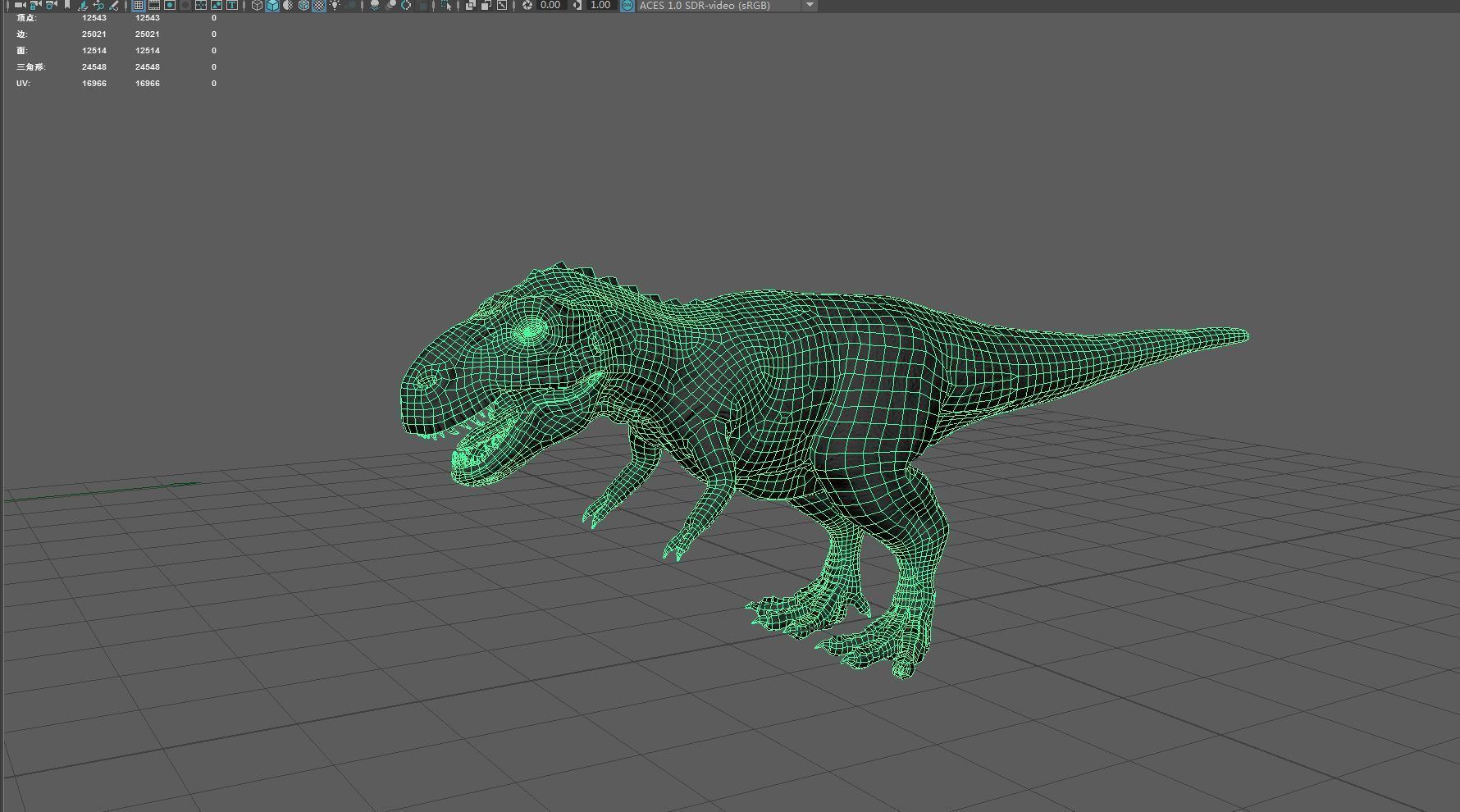Screen dimensions: 1460x812
Task: Switch to Wireframe cube icon
Action: click(257, 5)
